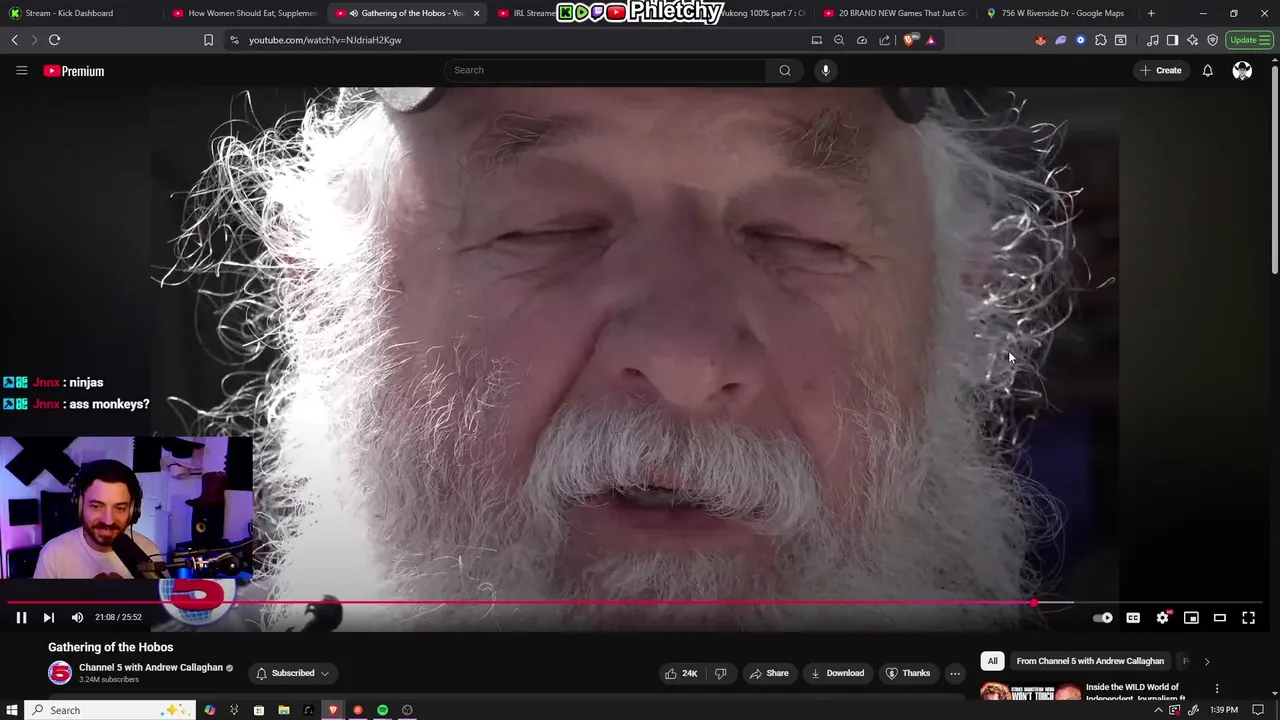The image size is (1280, 720).
Task: Like the video with 24K likes
Action: click(681, 673)
